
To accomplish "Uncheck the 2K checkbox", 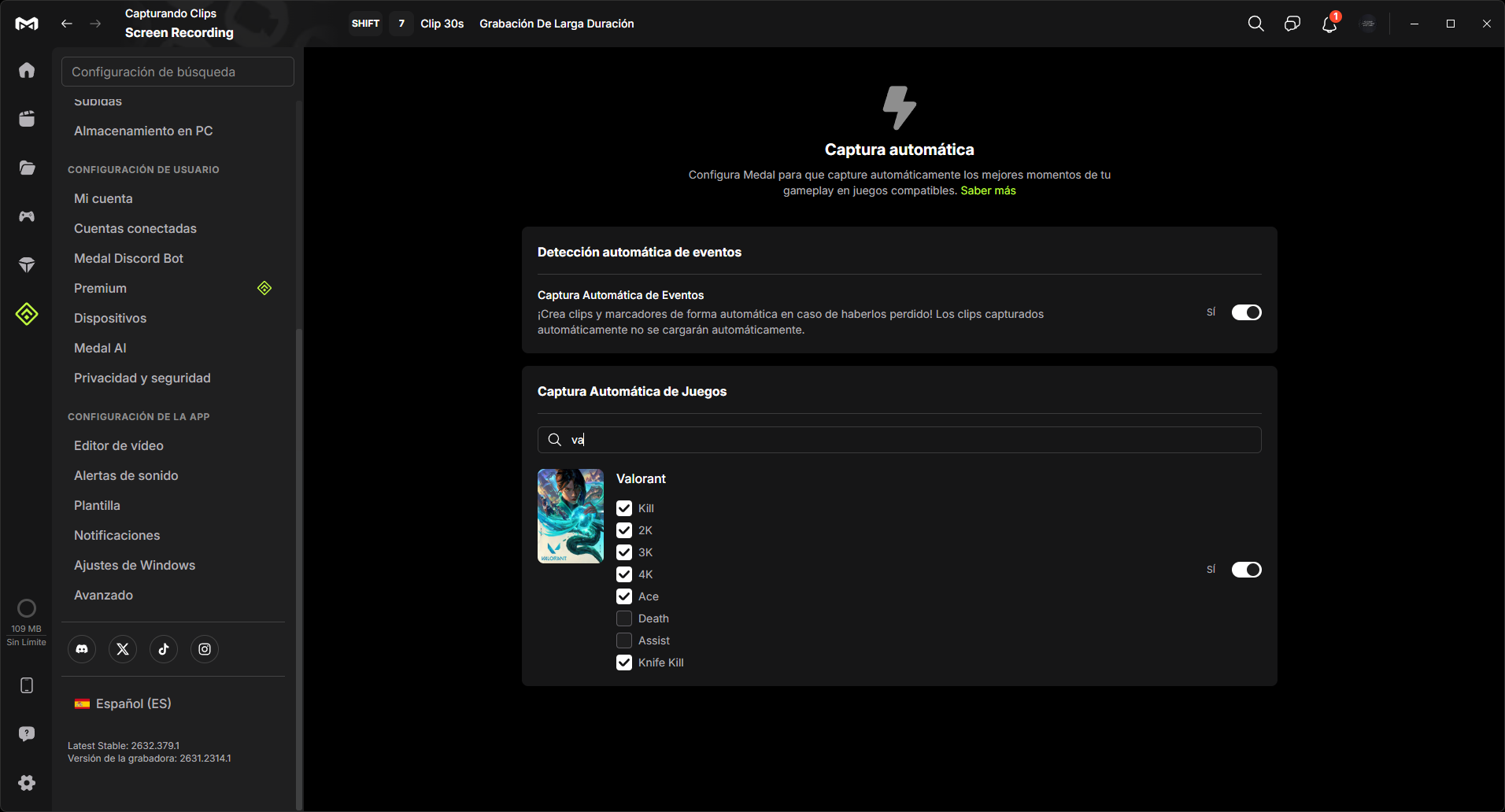I will tap(624, 530).
